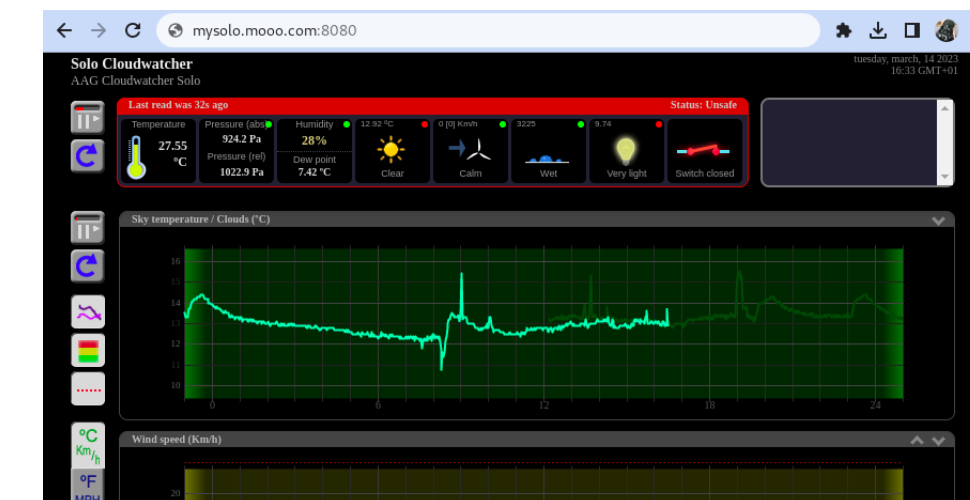Collapse the Sky temperature / Clouds panel chevron
Image resolution: width=970 pixels, height=500 pixels.
938,220
